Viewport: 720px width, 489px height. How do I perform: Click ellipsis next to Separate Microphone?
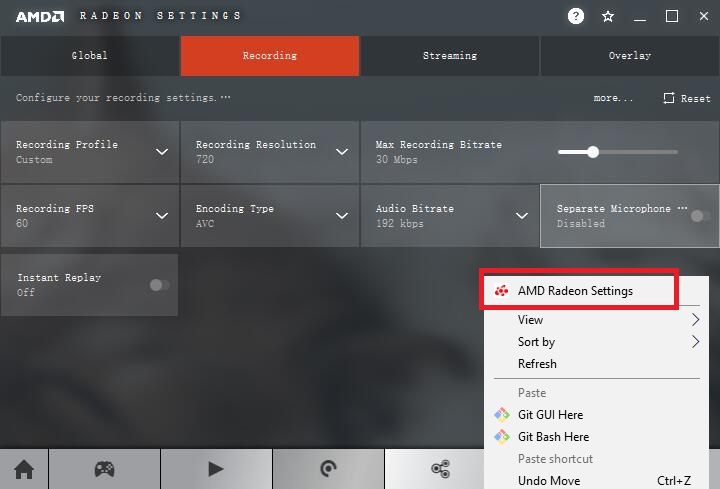(x=682, y=208)
